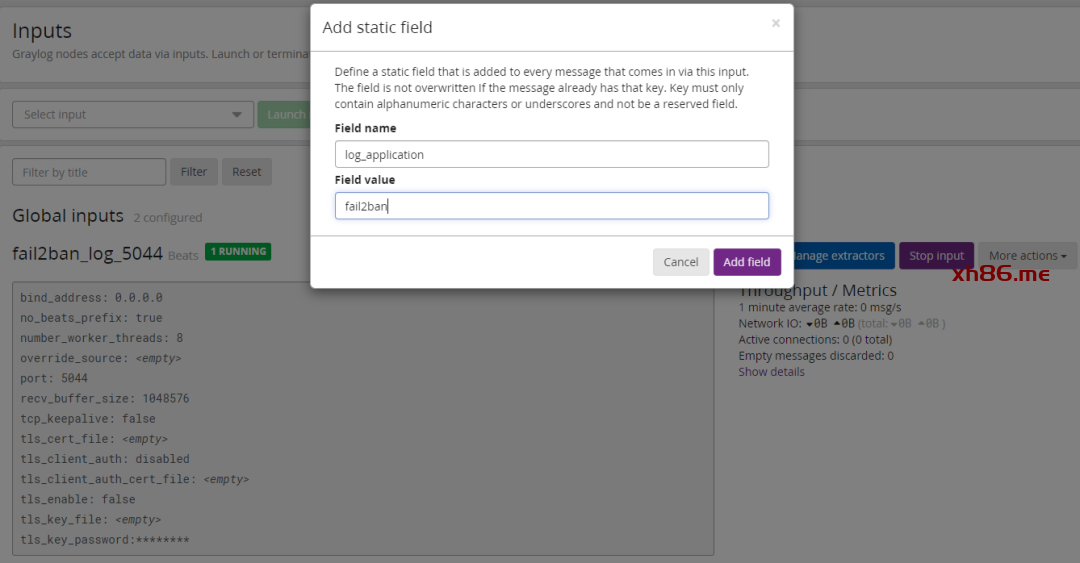This screenshot has width=1080, height=563.
Task: Click the 1 RUNNING status badge
Action: click(237, 252)
